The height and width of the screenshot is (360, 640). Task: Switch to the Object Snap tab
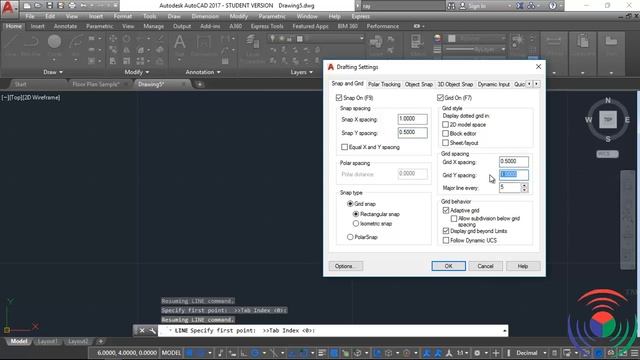[419, 84]
